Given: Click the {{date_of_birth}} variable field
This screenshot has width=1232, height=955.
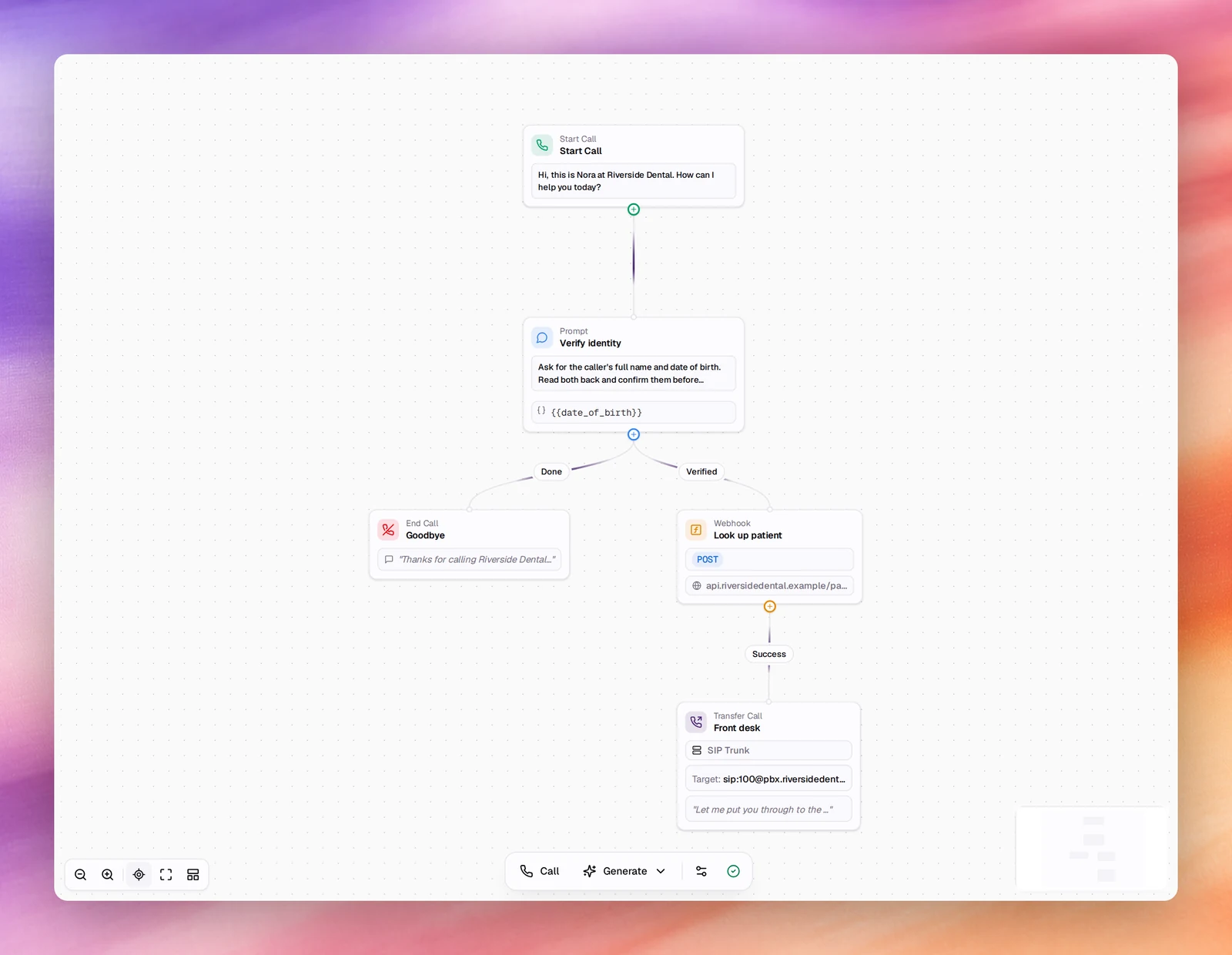Looking at the screenshot, I should coord(634,412).
